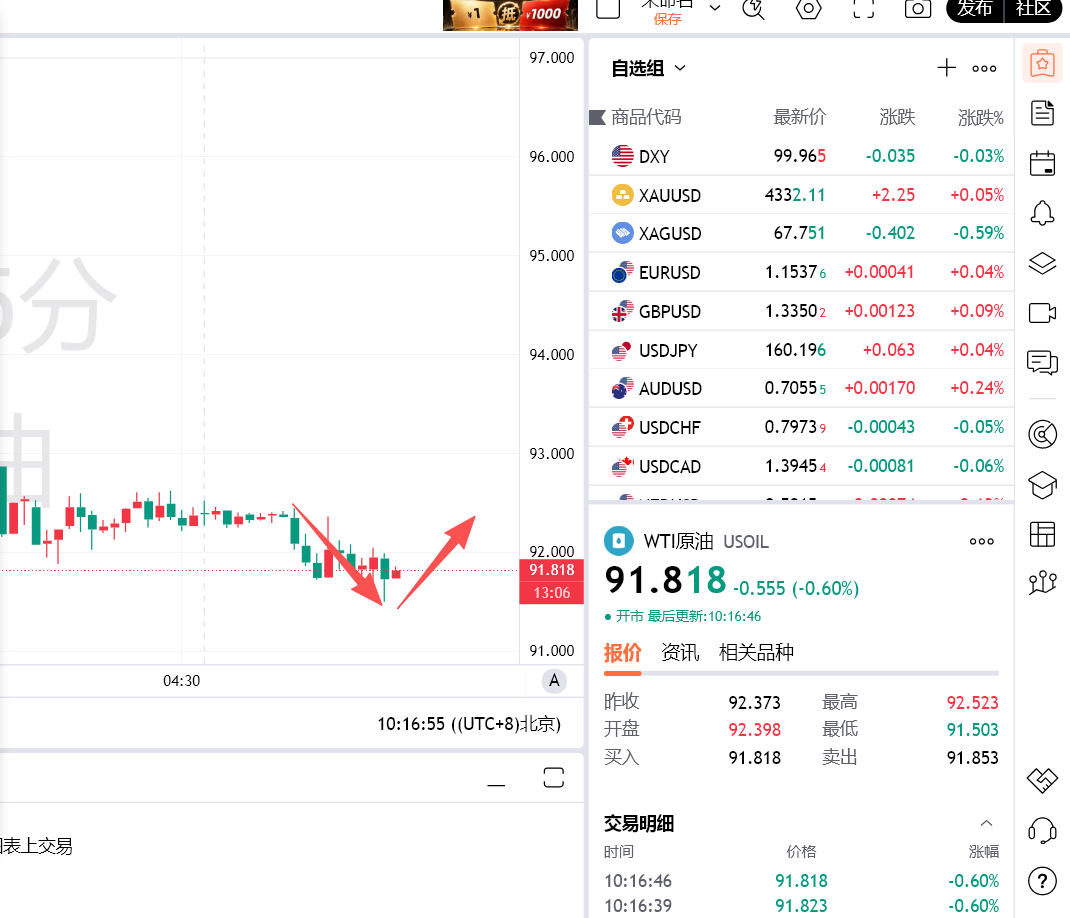Take a chart snapshot with camera icon
The height and width of the screenshot is (918, 1070).
pyautogui.click(x=918, y=9)
